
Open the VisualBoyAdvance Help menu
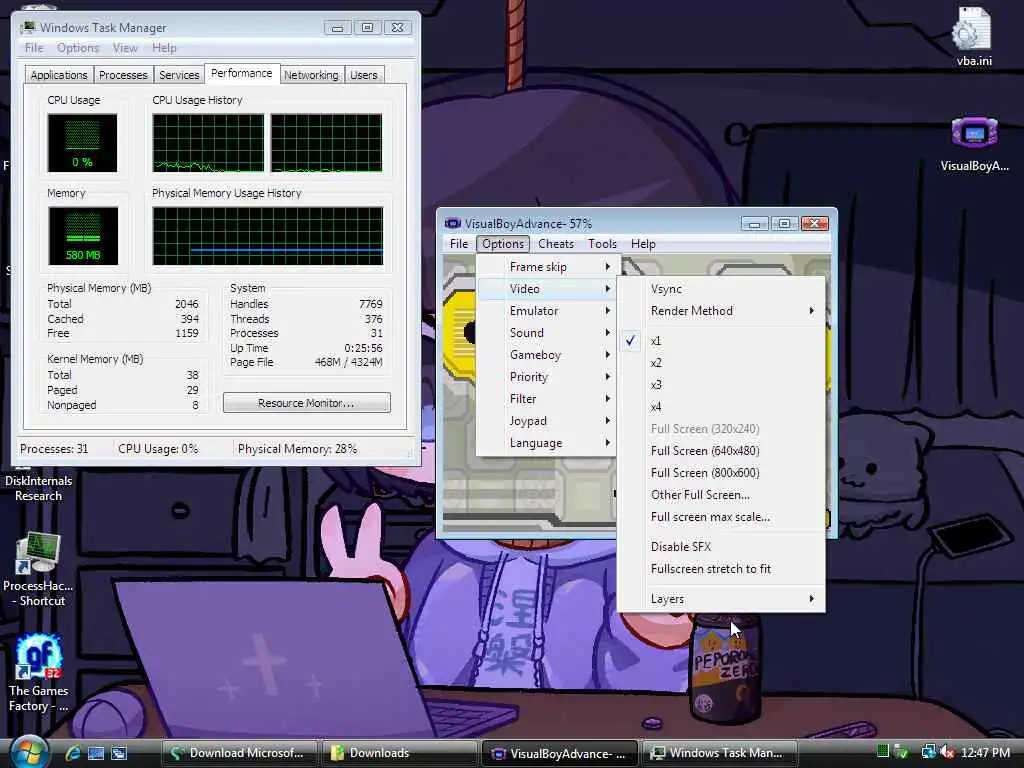pyautogui.click(x=643, y=244)
